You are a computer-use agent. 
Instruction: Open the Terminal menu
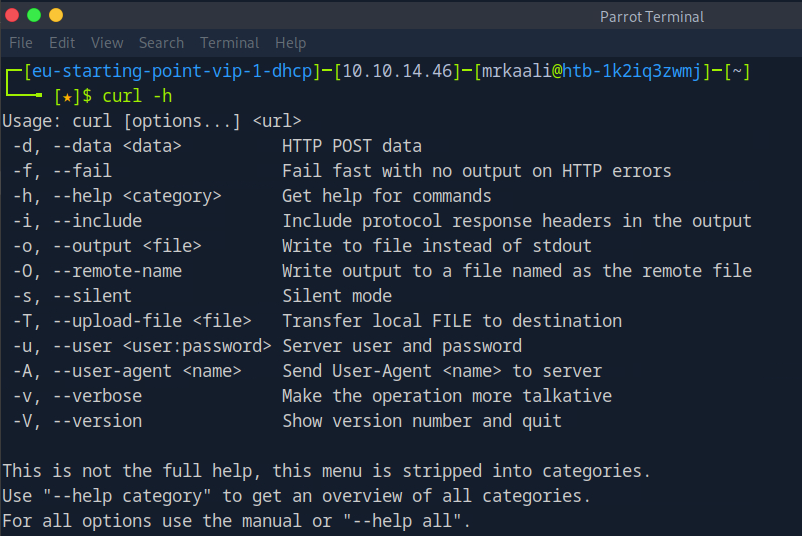pyautogui.click(x=230, y=43)
